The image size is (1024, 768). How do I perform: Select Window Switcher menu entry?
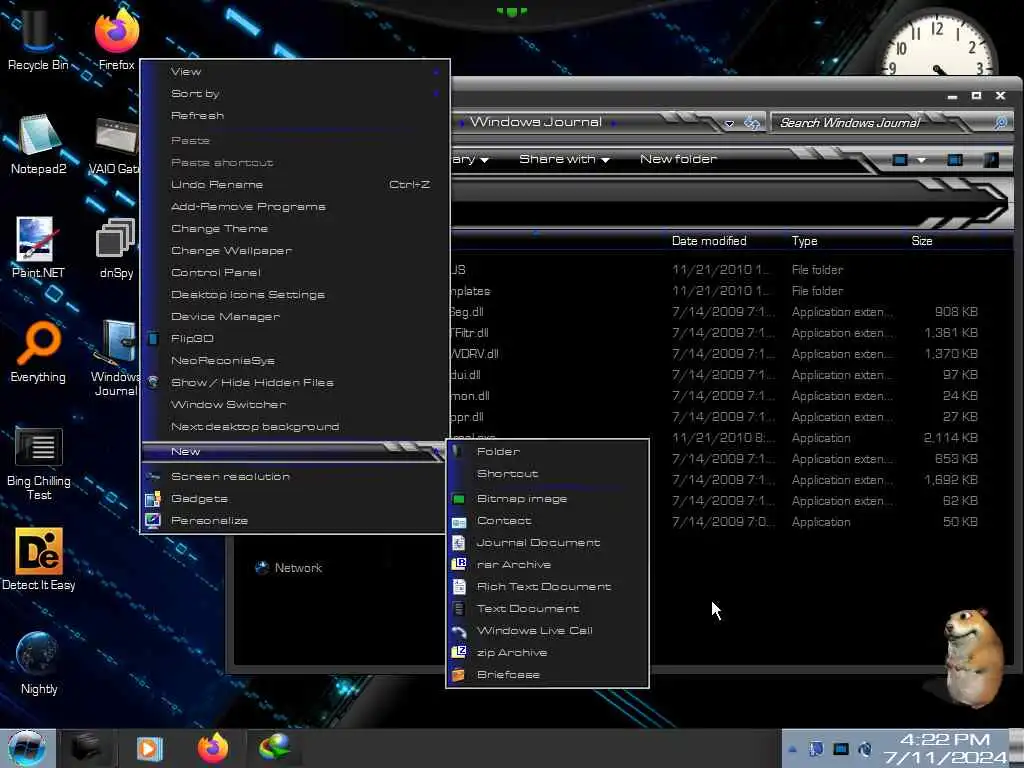tap(295, 404)
